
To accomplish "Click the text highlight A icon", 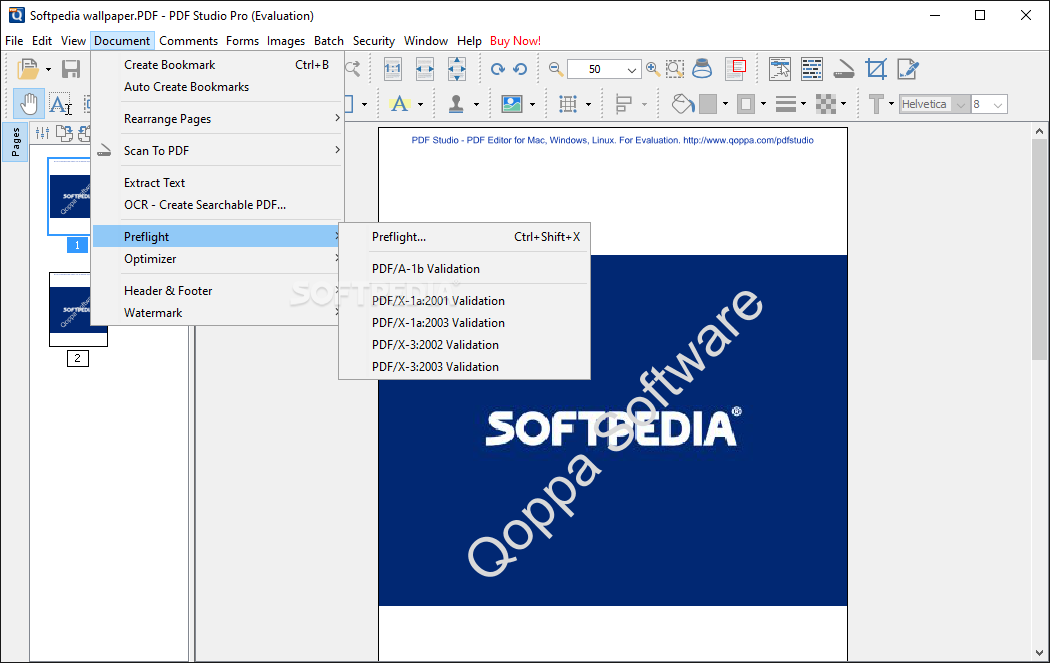I will point(400,104).
